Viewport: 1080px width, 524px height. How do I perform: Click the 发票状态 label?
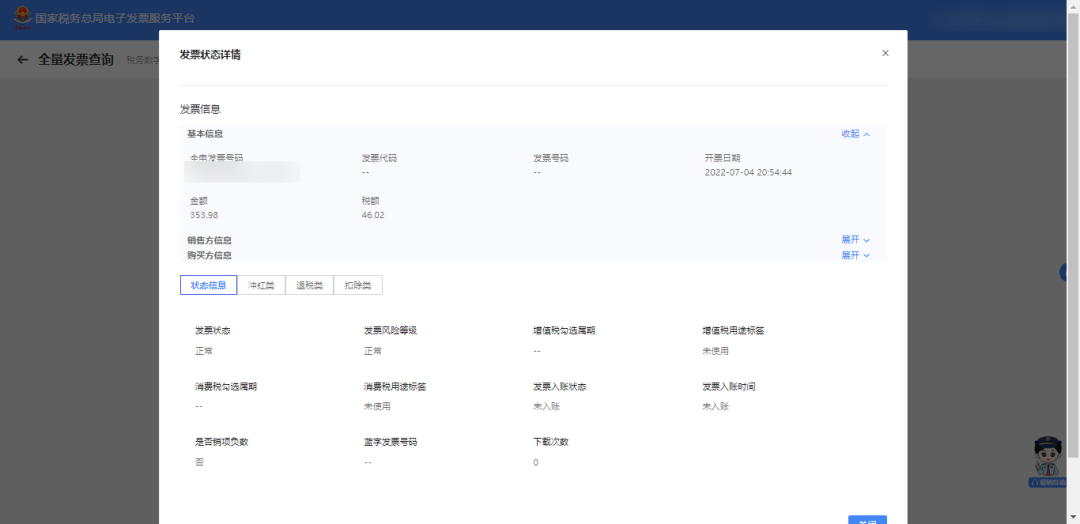point(213,331)
